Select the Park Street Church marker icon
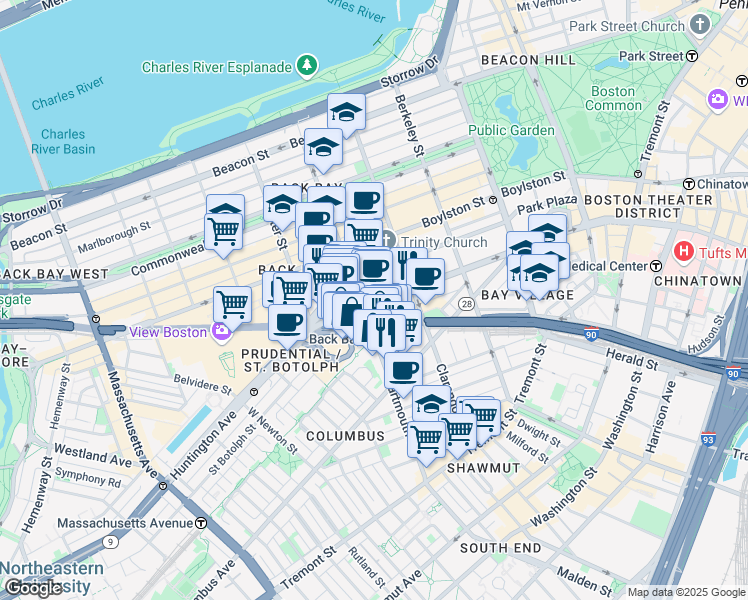748x600 pixels. pos(700,23)
